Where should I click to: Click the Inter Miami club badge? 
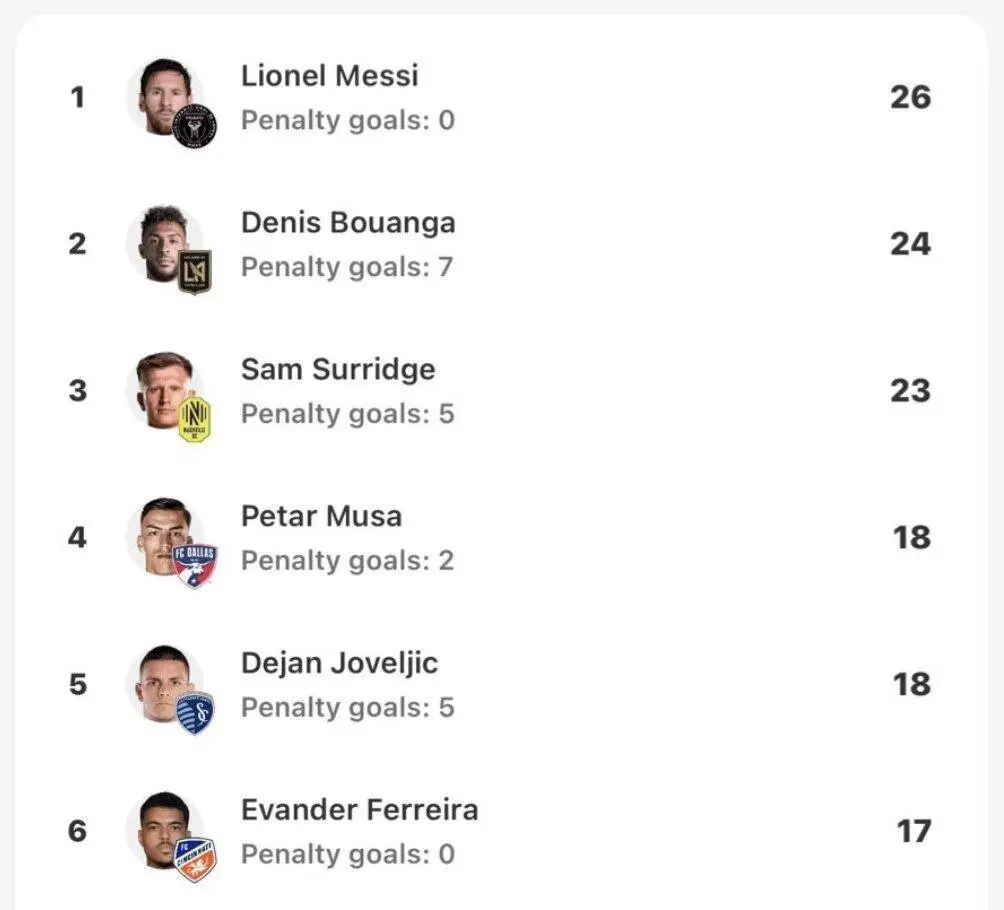click(194, 126)
